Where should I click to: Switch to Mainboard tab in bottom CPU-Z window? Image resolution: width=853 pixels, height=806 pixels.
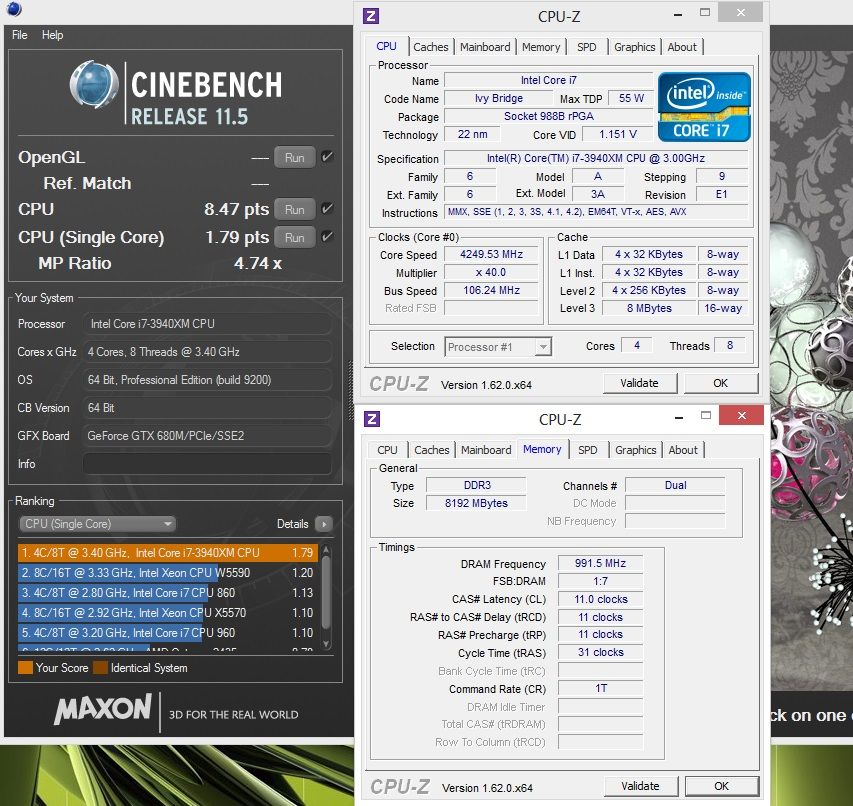point(486,450)
